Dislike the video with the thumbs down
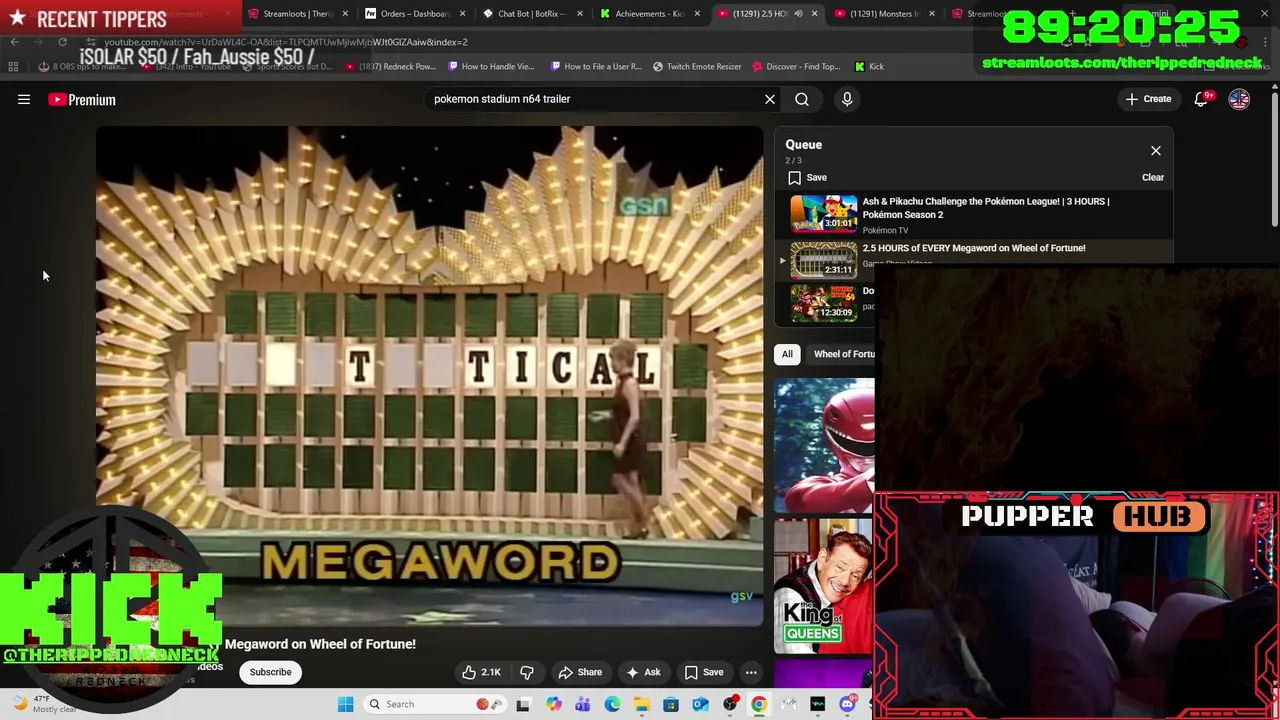 coord(526,672)
